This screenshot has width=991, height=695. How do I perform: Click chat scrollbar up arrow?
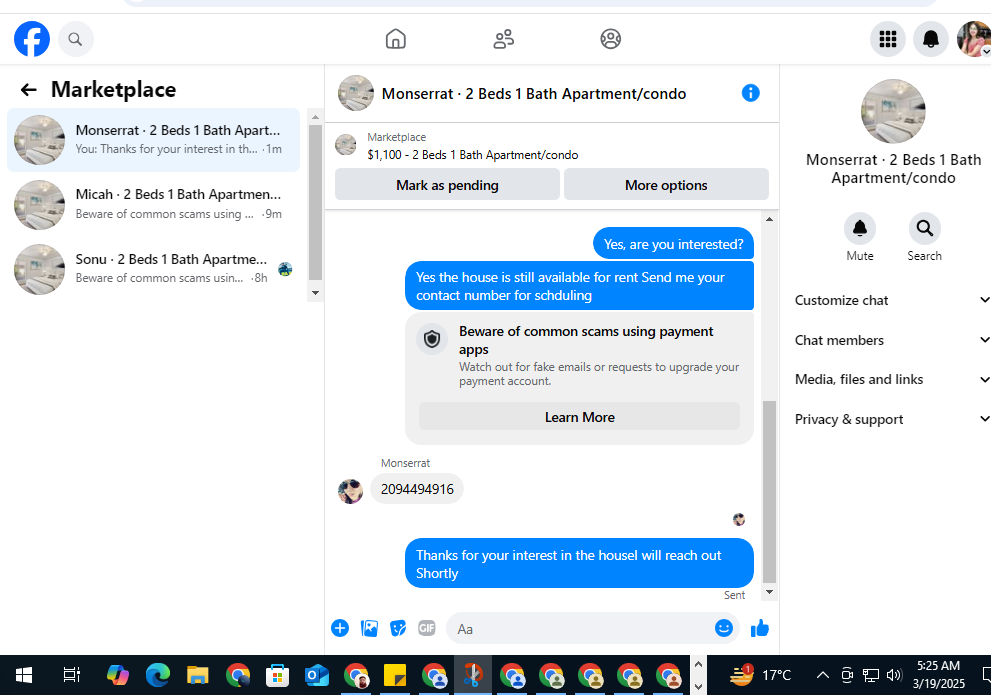pyautogui.click(x=769, y=219)
